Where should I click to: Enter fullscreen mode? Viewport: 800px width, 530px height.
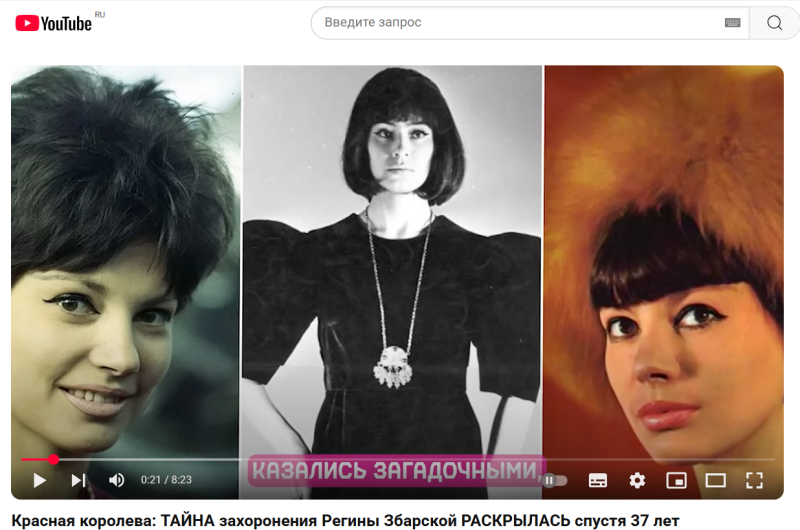(x=754, y=480)
